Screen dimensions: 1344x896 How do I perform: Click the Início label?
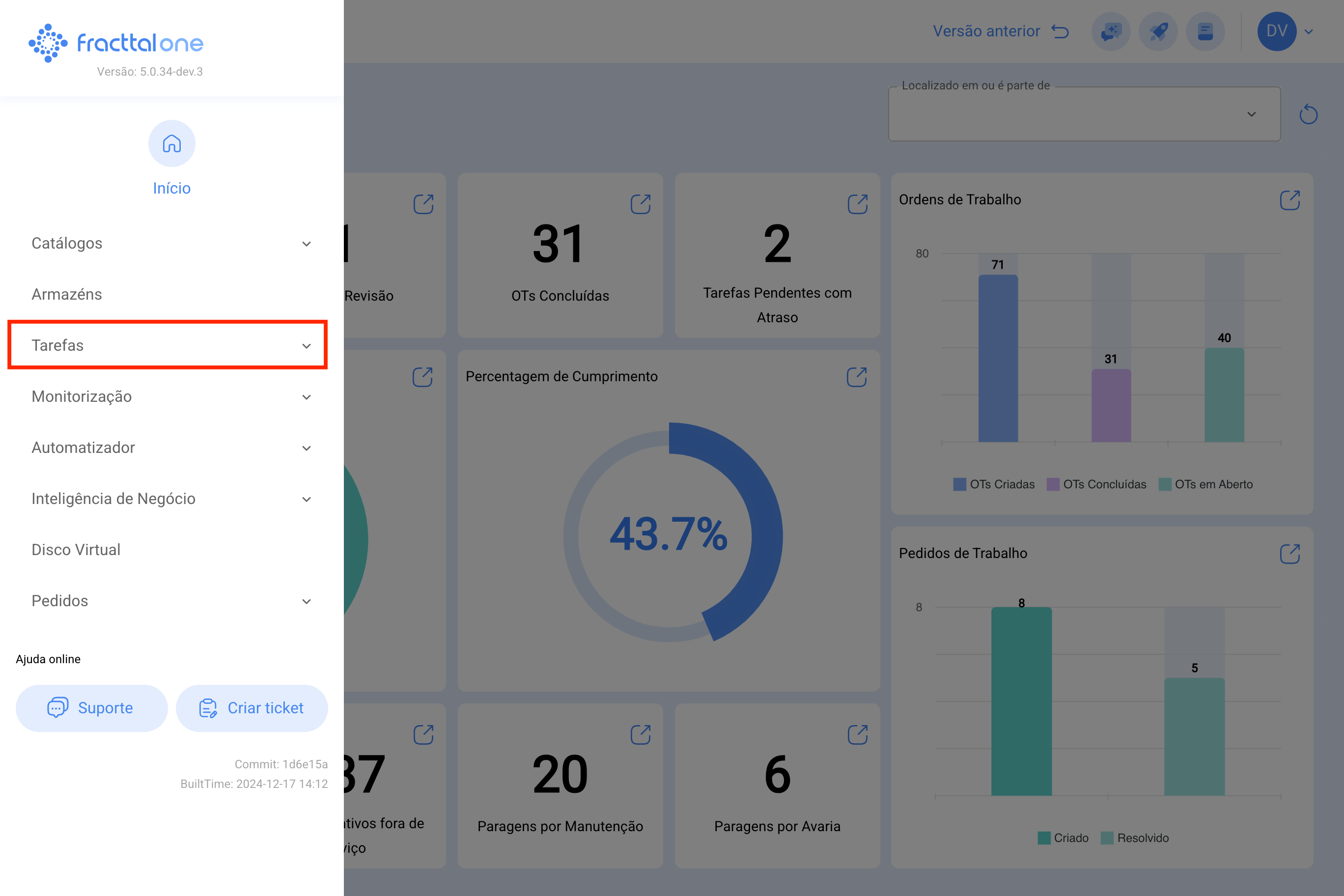pos(171,188)
